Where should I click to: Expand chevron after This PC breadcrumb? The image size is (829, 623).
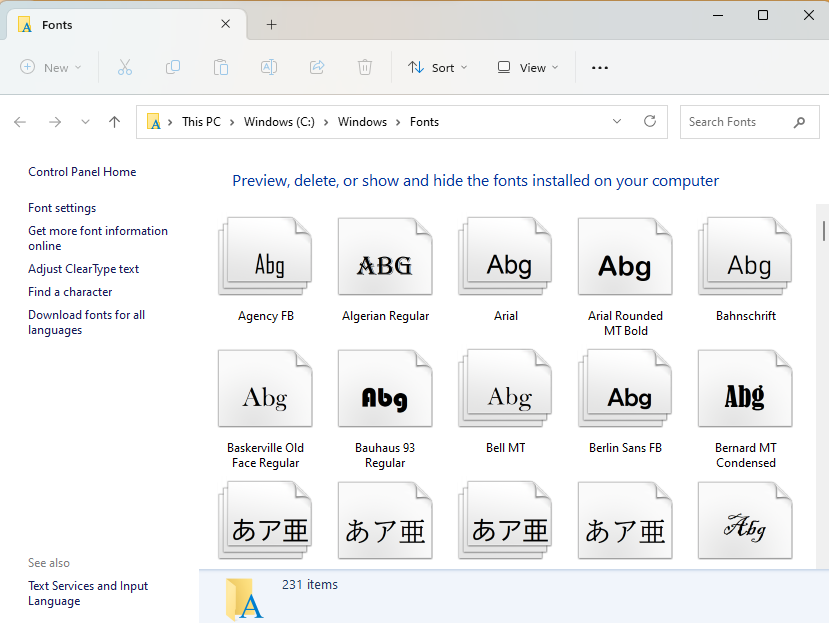pyautogui.click(x=232, y=122)
